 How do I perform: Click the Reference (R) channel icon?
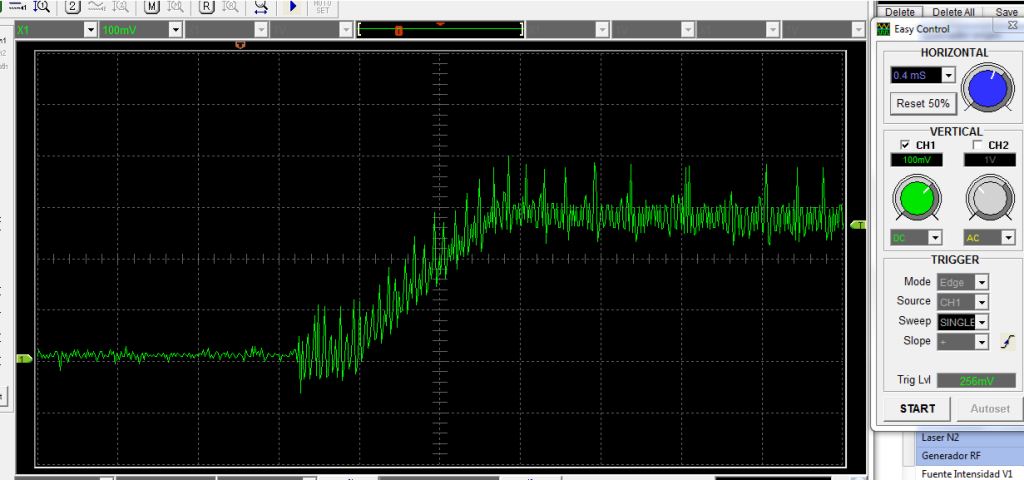coord(206,6)
